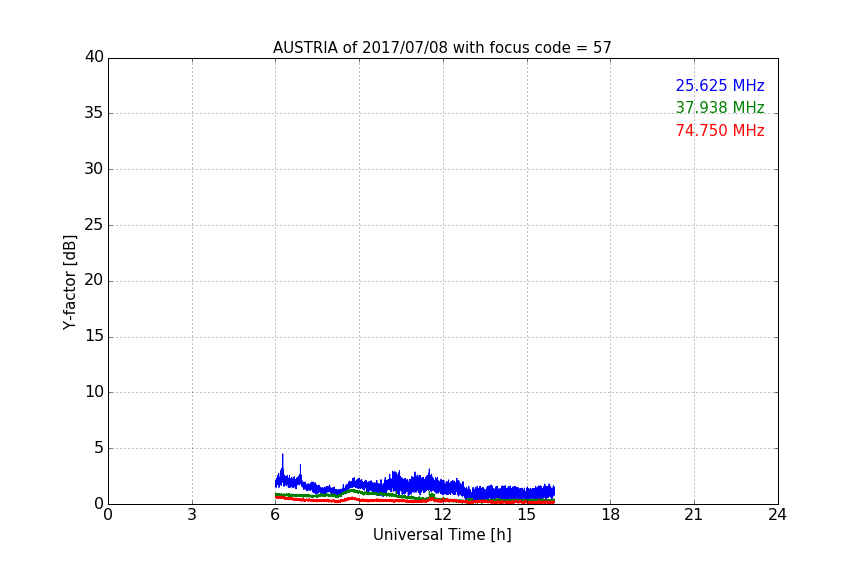
Task: Click the x-axis tick label '3'
Action: tap(192, 515)
